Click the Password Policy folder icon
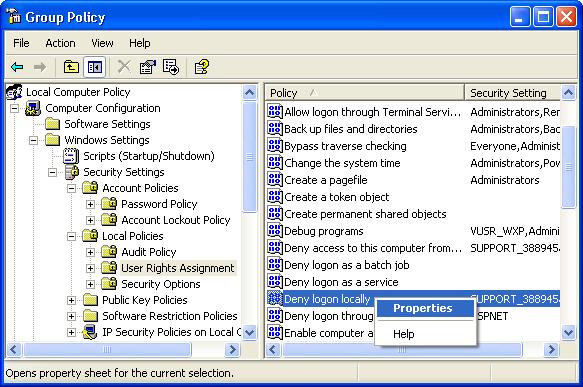 [109, 204]
